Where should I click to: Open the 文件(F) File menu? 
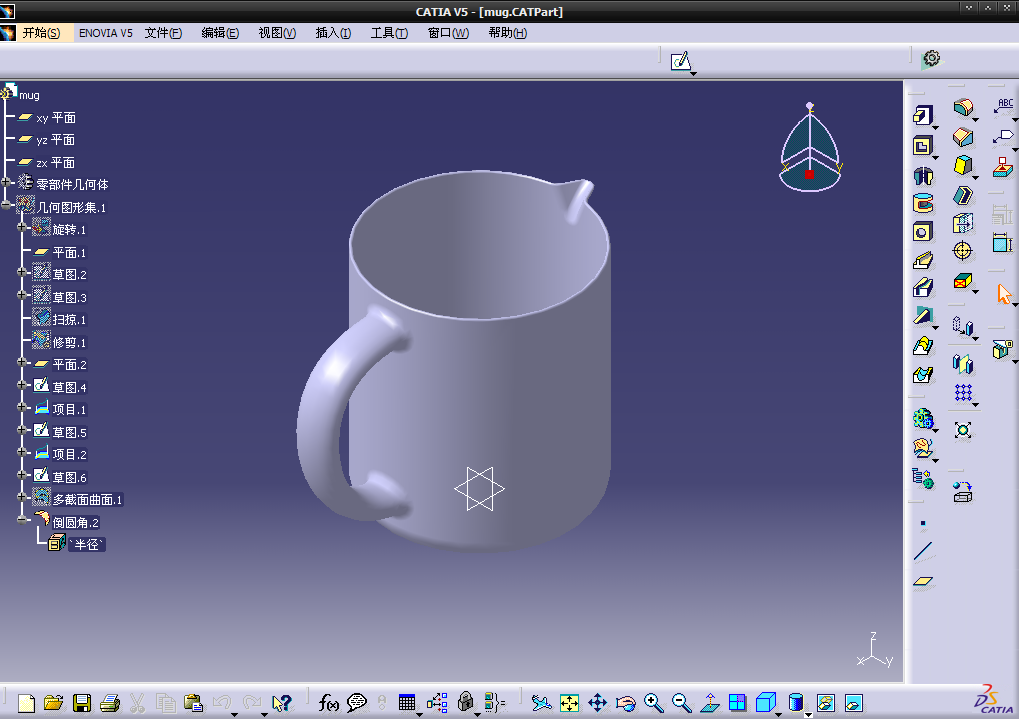tap(163, 33)
